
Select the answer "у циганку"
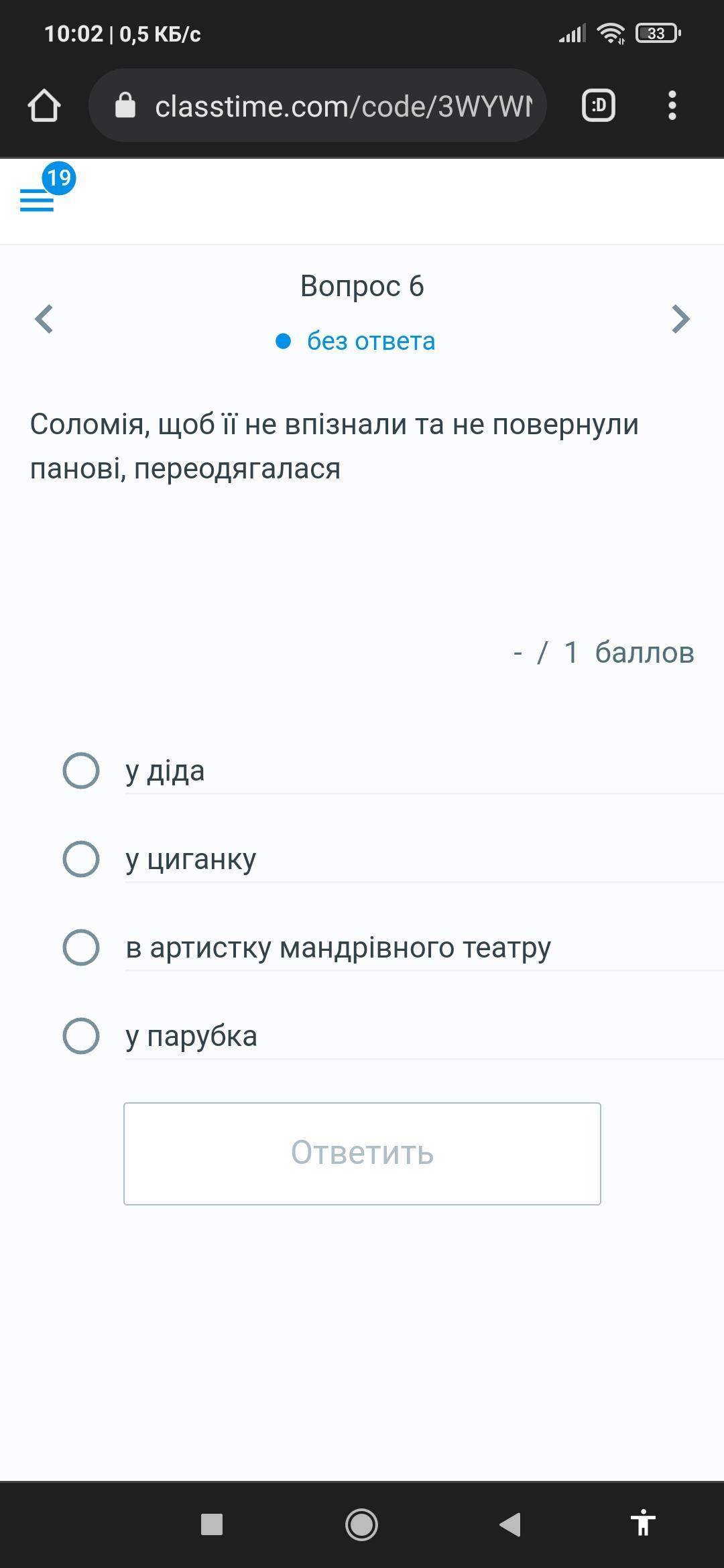[x=81, y=859]
